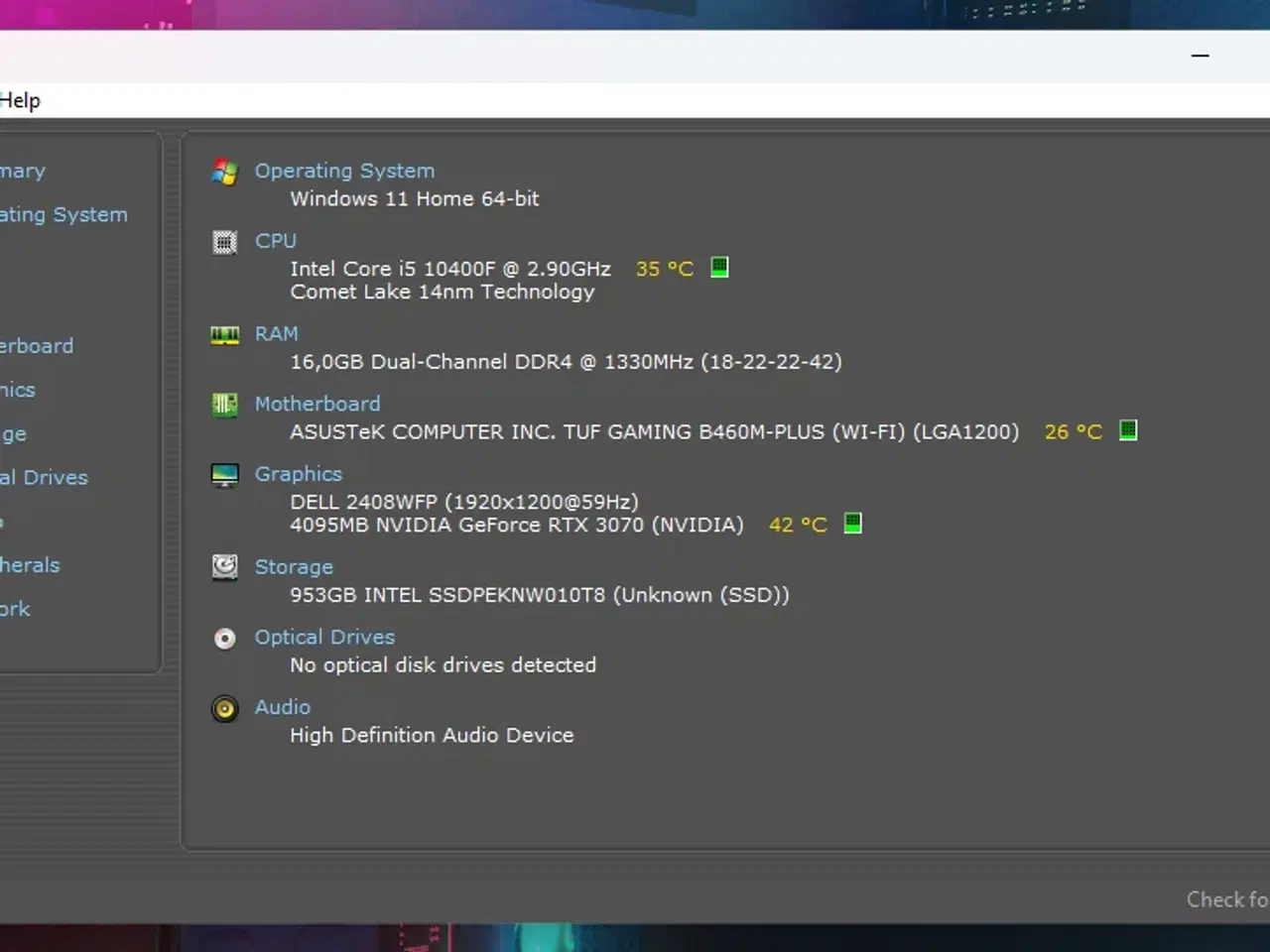The width and height of the screenshot is (1270, 952).
Task: Switch to the Summary view in sidebar
Action: click(23, 171)
